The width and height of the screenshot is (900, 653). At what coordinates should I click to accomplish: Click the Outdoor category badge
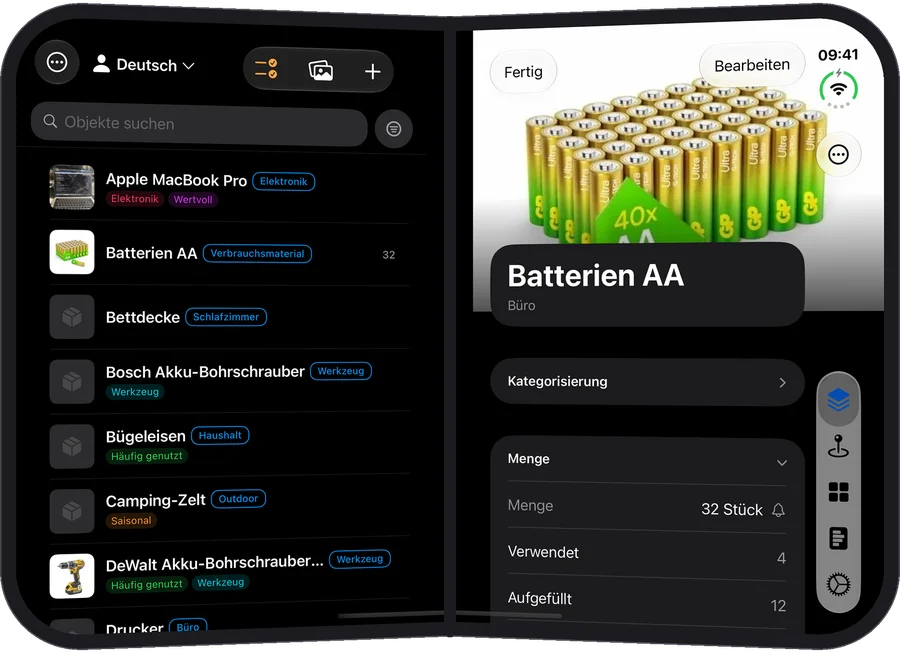point(238,499)
